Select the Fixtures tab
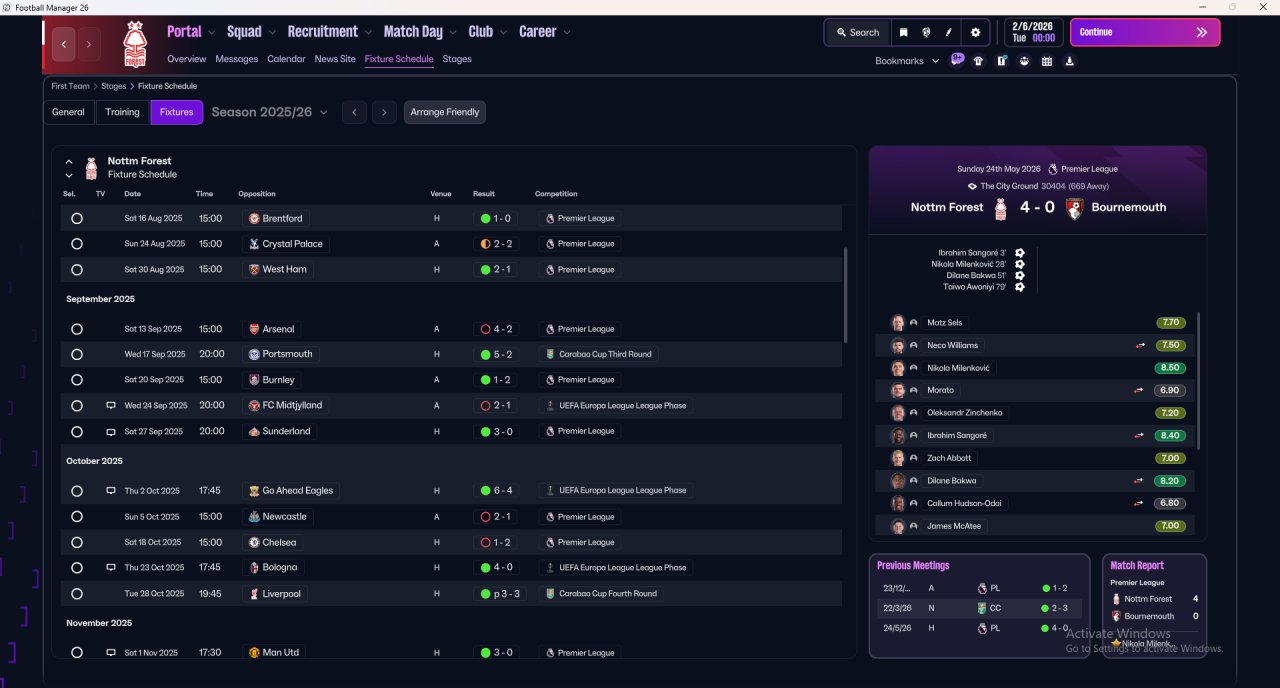1280x688 pixels. click(176, 112)
